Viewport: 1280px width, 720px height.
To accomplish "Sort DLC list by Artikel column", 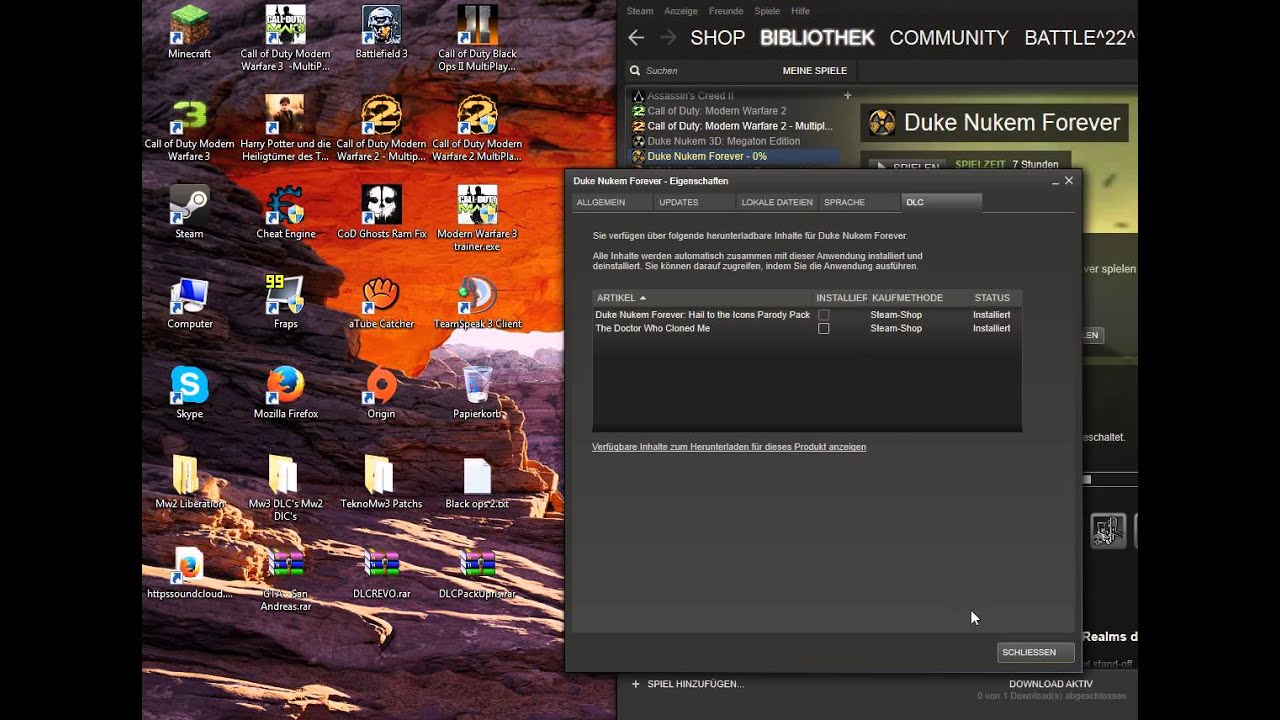I will pos(702,298).
